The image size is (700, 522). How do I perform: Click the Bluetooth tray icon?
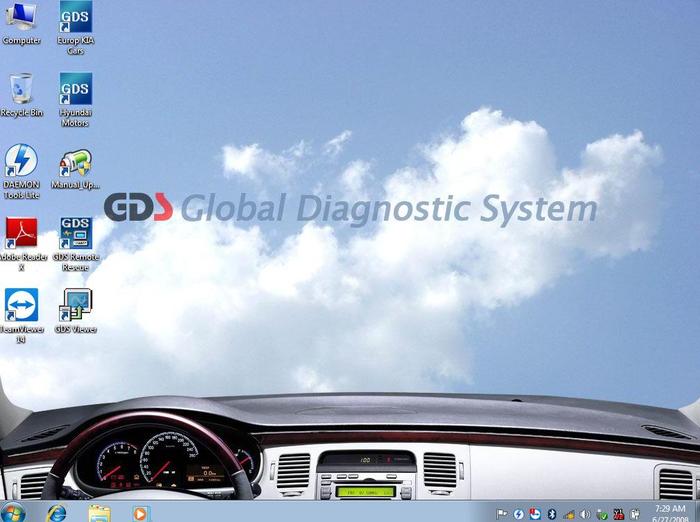(x=550, y=514)
